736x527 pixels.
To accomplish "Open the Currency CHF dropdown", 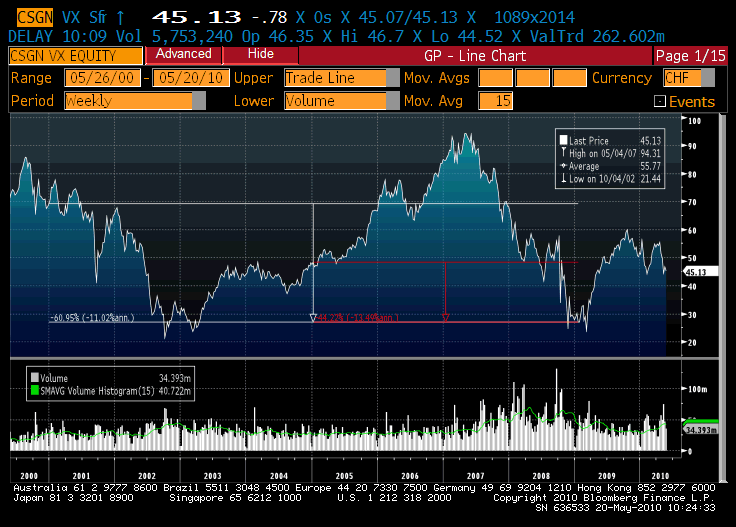I will [689, 78].
